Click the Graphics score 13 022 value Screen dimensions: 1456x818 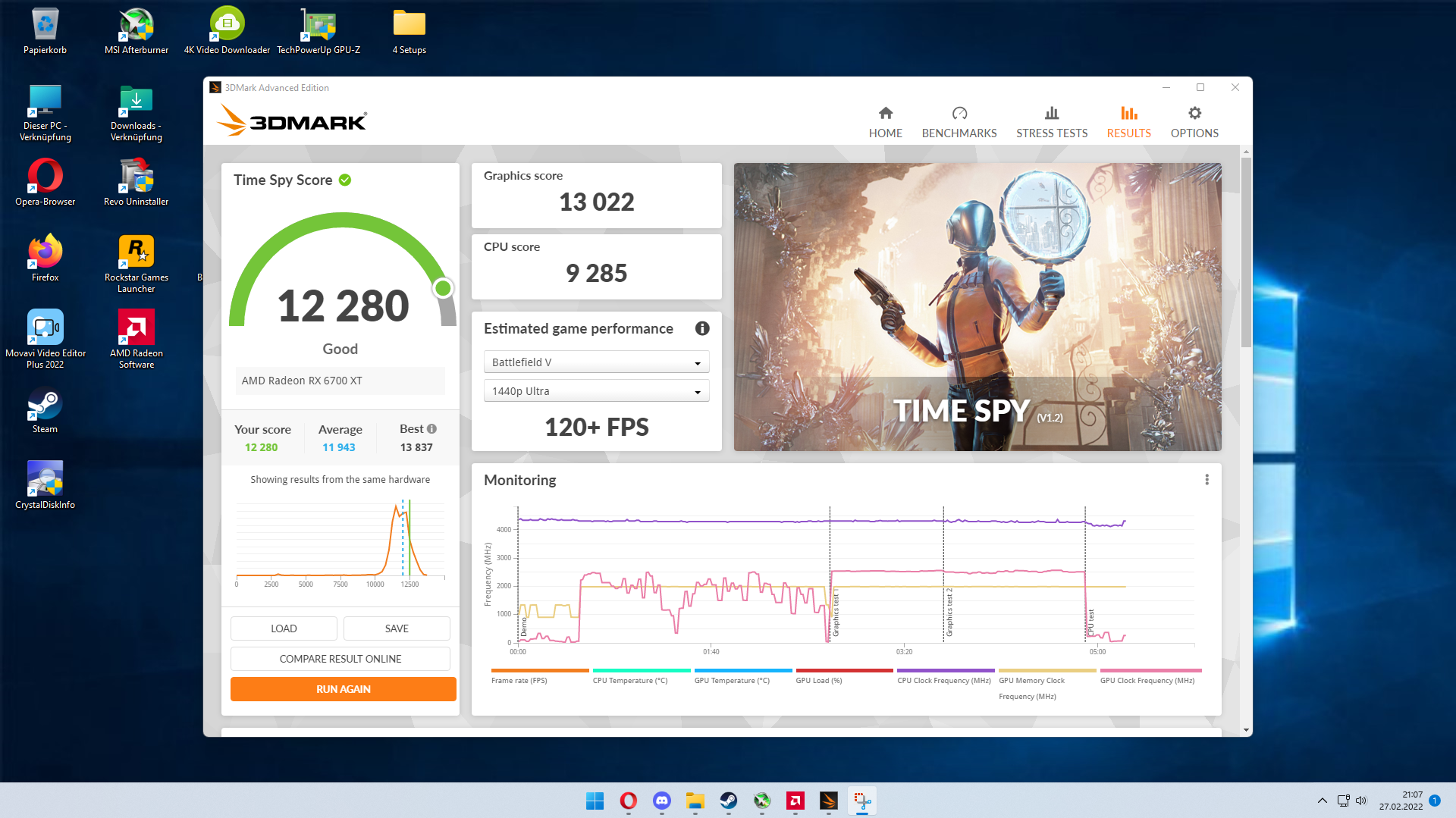(597, 202)
